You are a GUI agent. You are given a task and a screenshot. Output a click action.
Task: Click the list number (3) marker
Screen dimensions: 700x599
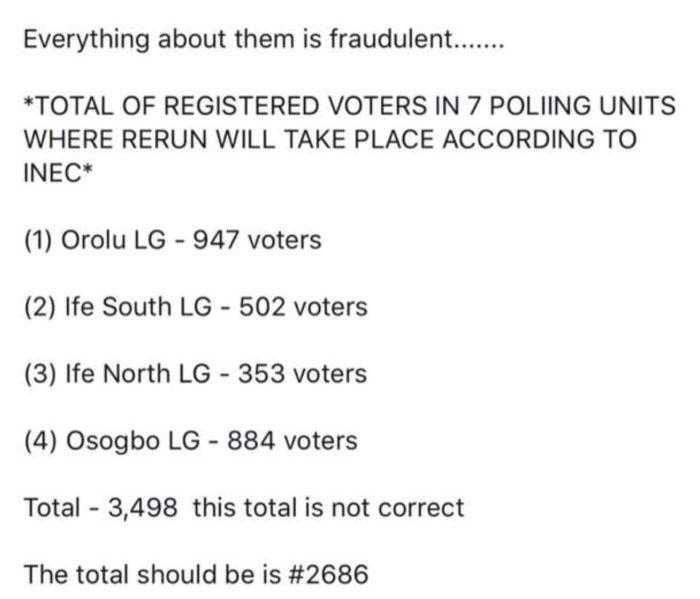[x=41, y=374]
